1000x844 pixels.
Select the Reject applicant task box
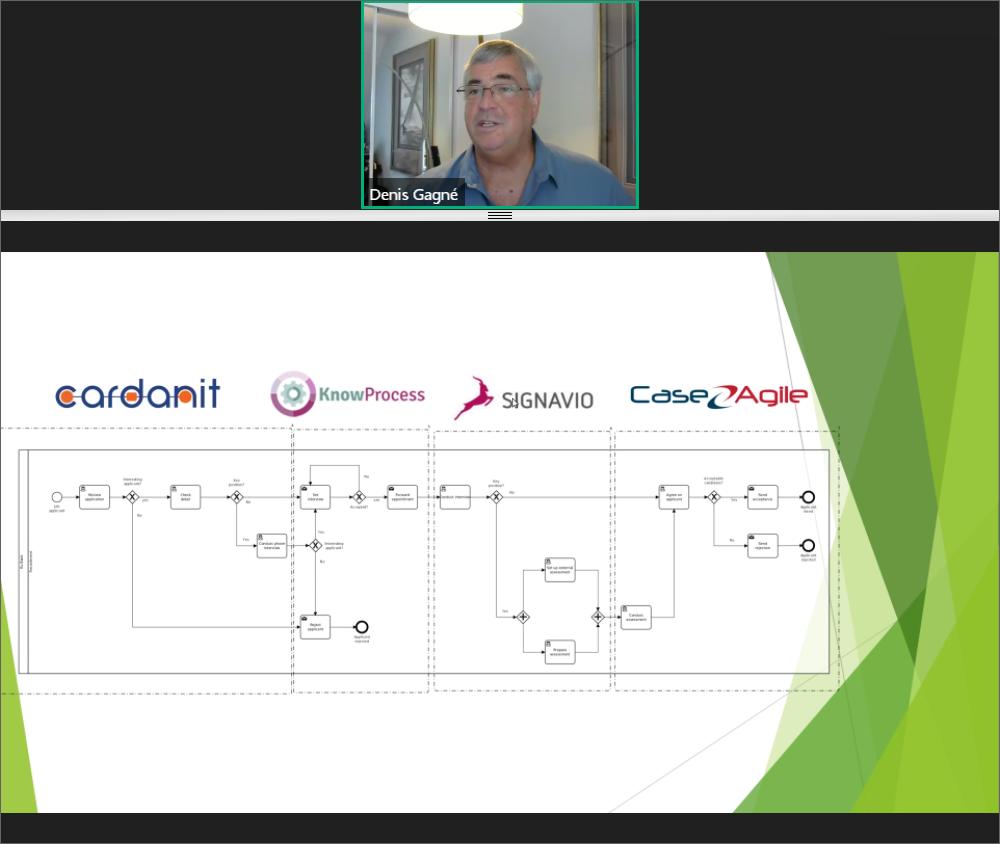click(x=315, y=627)
